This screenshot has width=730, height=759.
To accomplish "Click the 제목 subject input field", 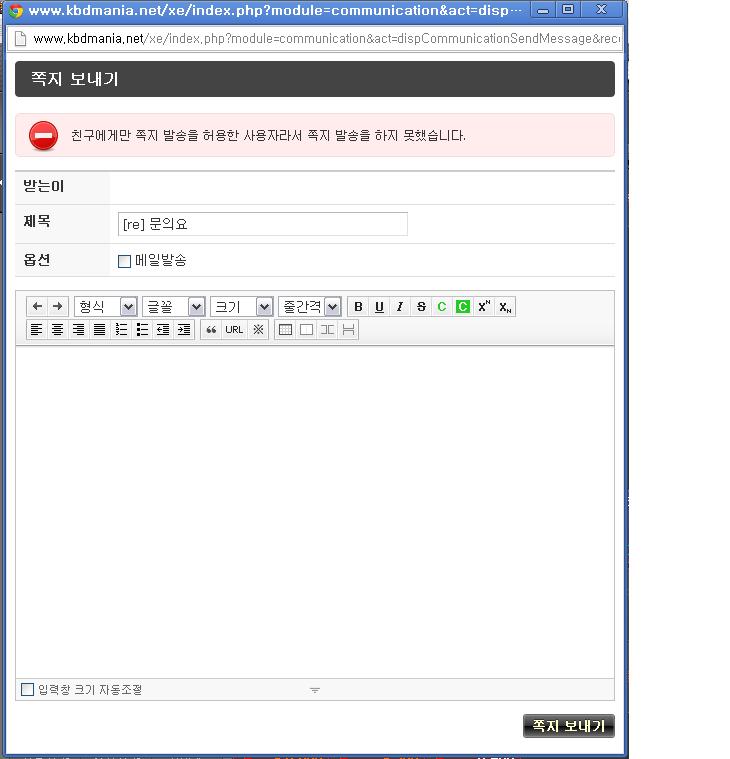I will [x=263, y=224].
